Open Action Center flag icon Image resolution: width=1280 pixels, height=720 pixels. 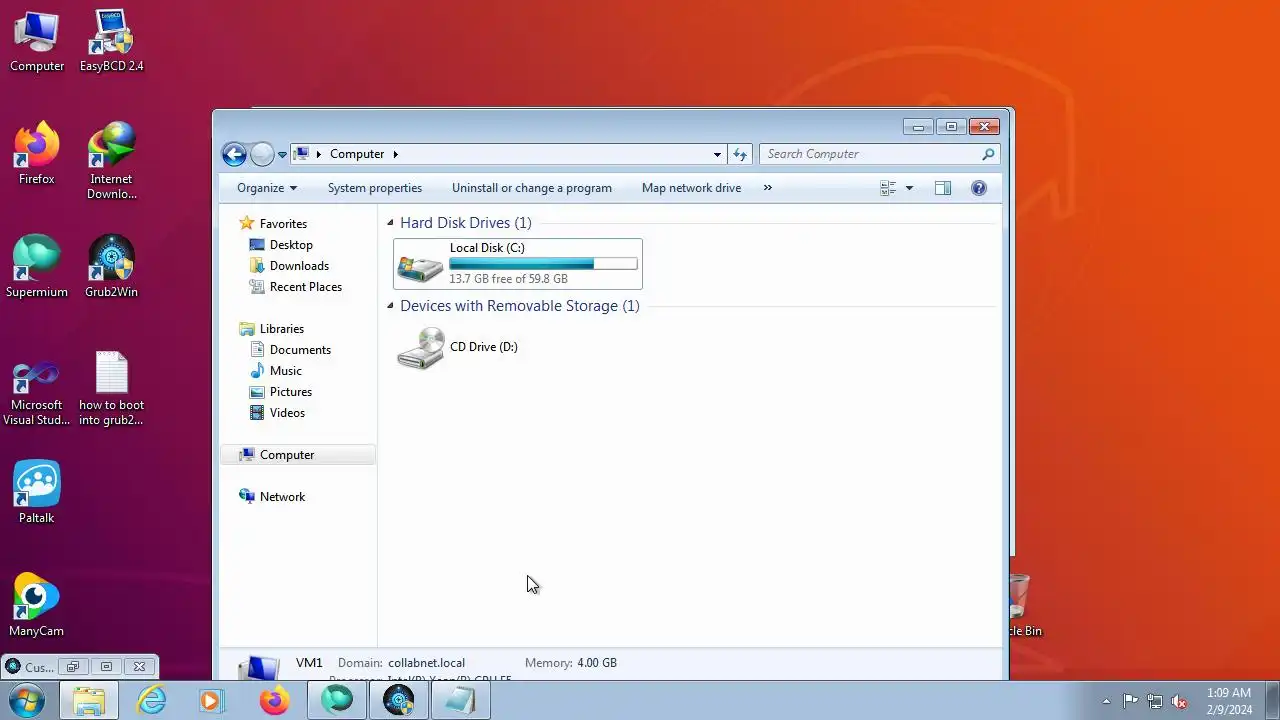coord(1130,701)
